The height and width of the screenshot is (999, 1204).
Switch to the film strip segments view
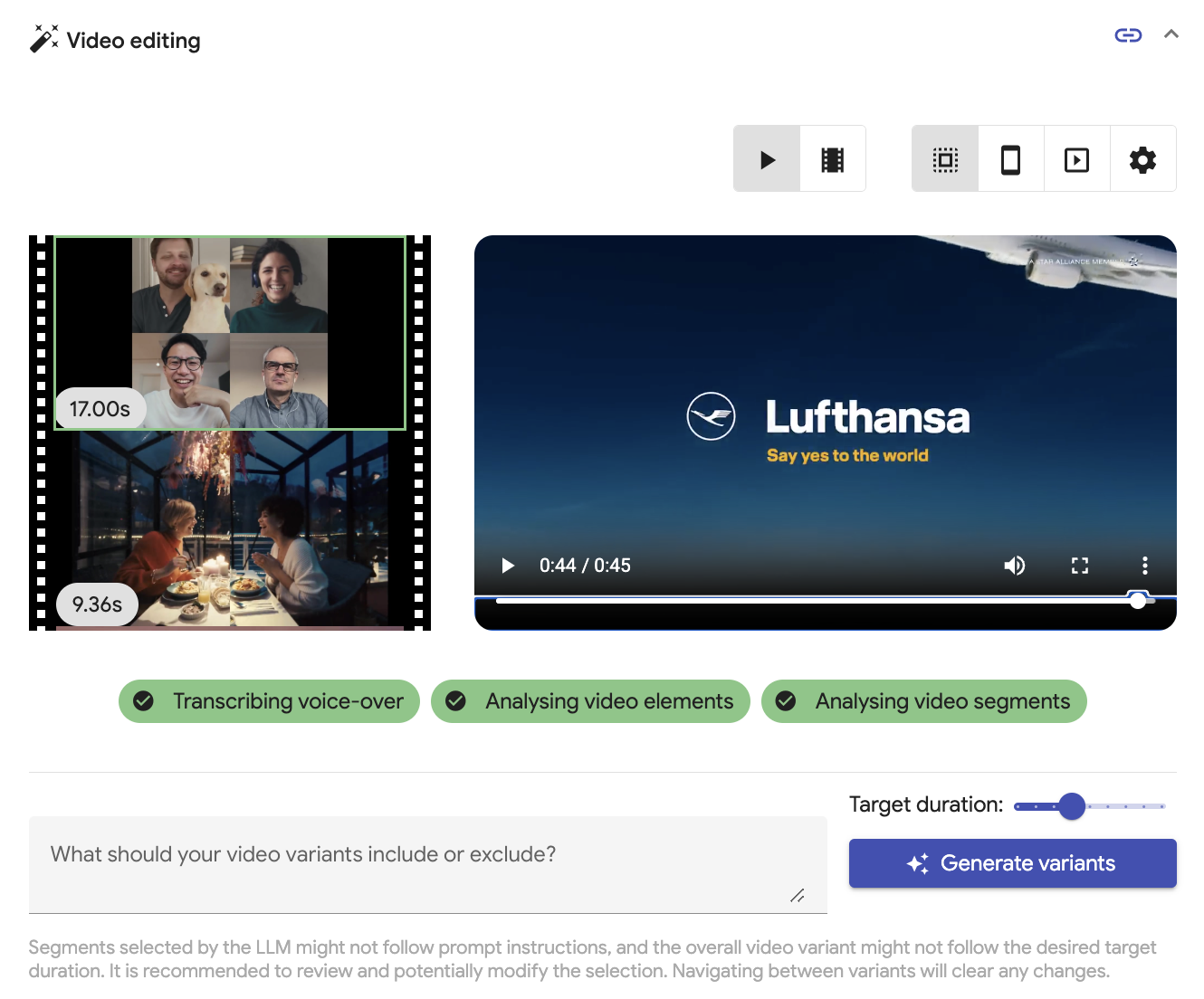(833, 159)
